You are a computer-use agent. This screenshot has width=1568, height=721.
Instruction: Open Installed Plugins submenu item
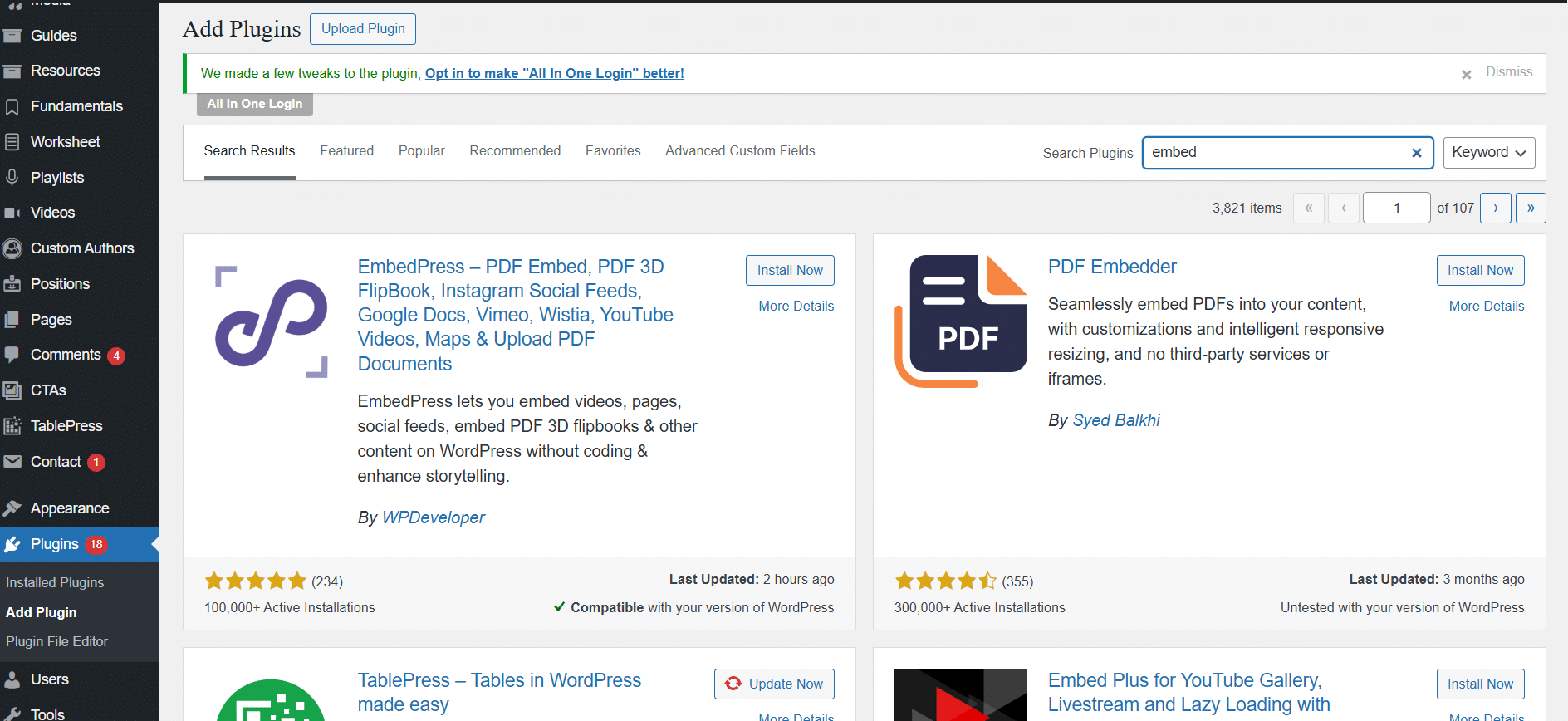(55, 583)
